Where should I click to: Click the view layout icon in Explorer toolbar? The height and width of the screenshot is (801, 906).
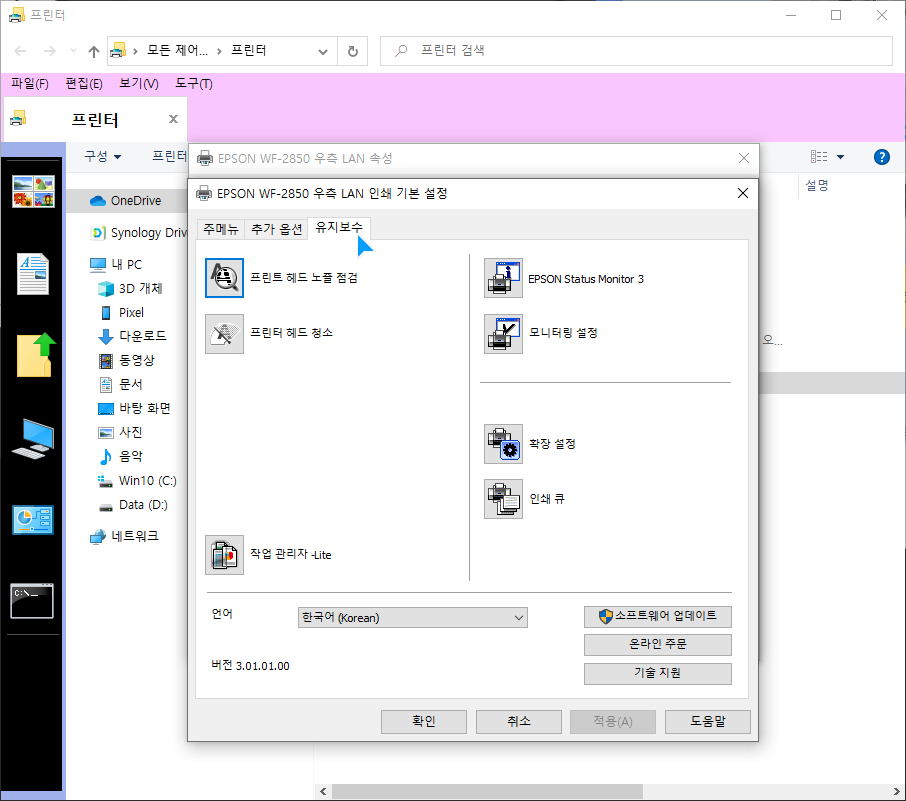(x=819, y=157)
